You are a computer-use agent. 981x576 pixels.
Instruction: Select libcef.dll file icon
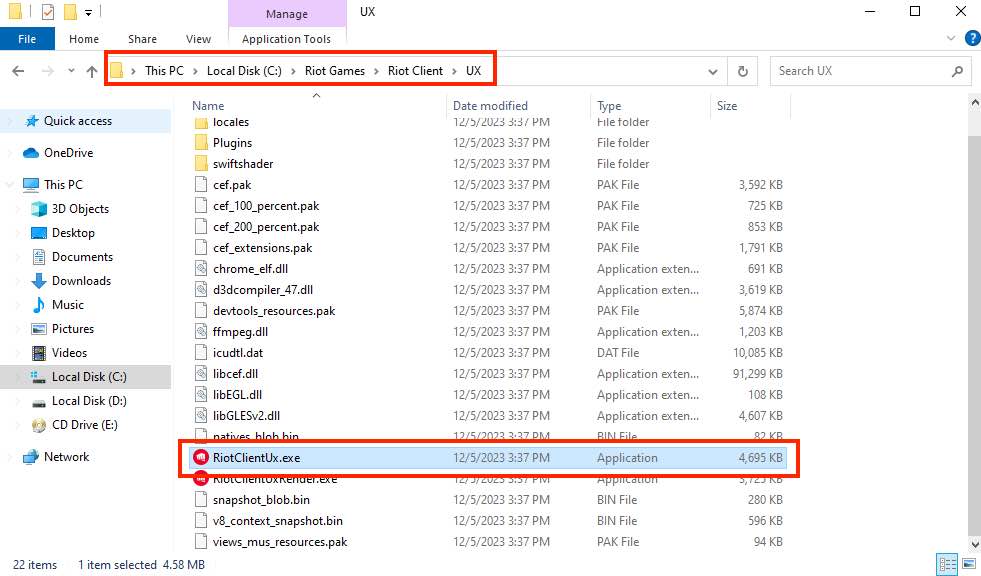[201, 374]
